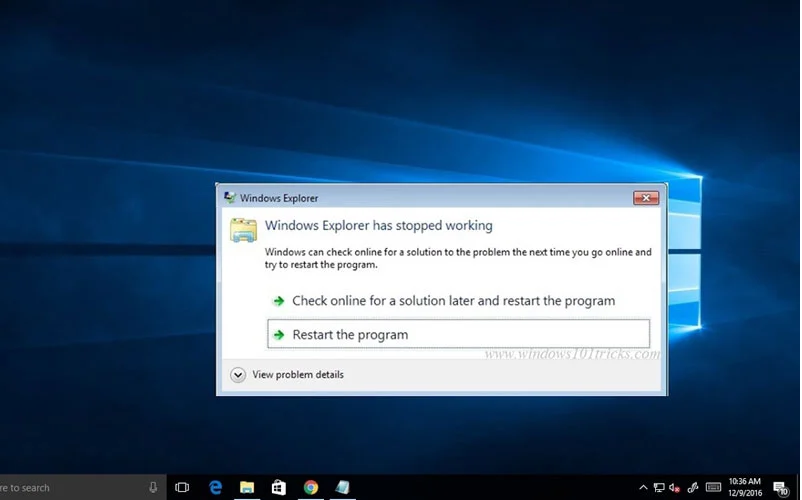Image resolution: width=802 pixels, height=500 pixels.
Task: Choose "Check online for a solution later" option
Action: [x=452, y=300]
